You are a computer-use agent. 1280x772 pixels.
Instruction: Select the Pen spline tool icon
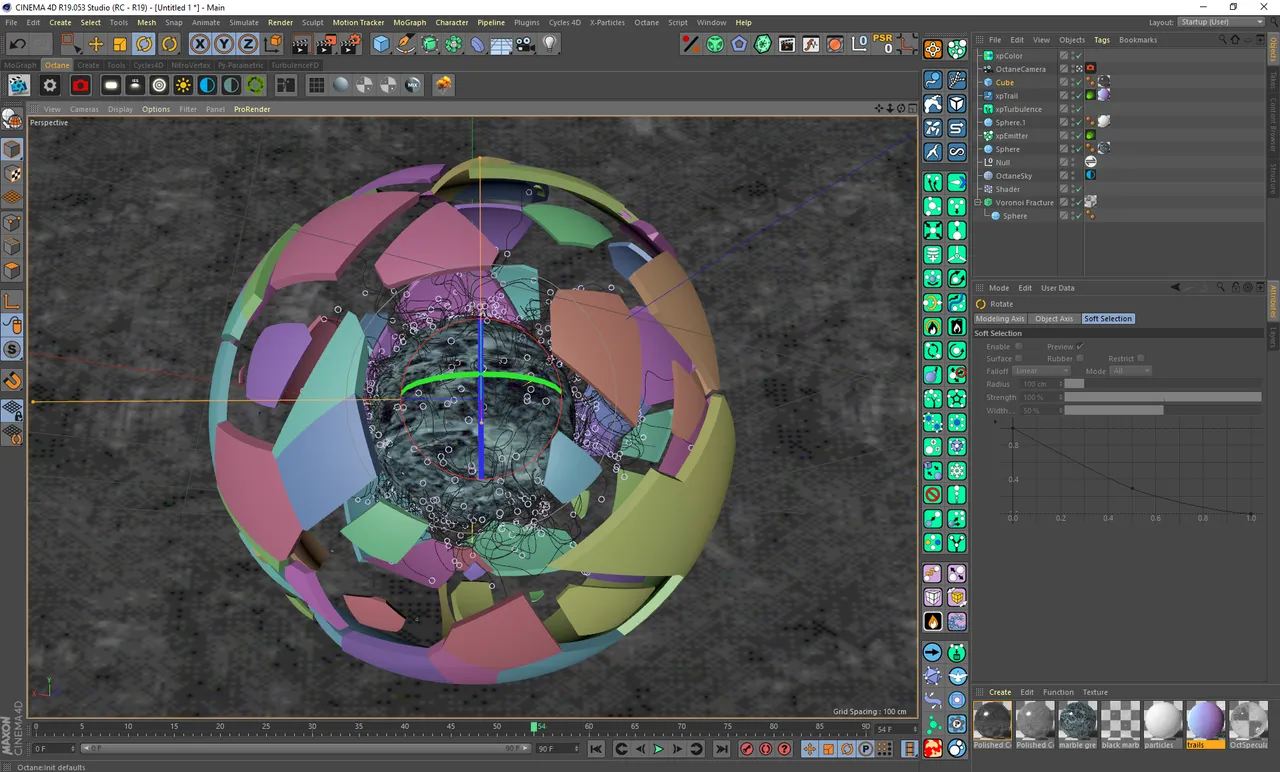pos(405,44)
